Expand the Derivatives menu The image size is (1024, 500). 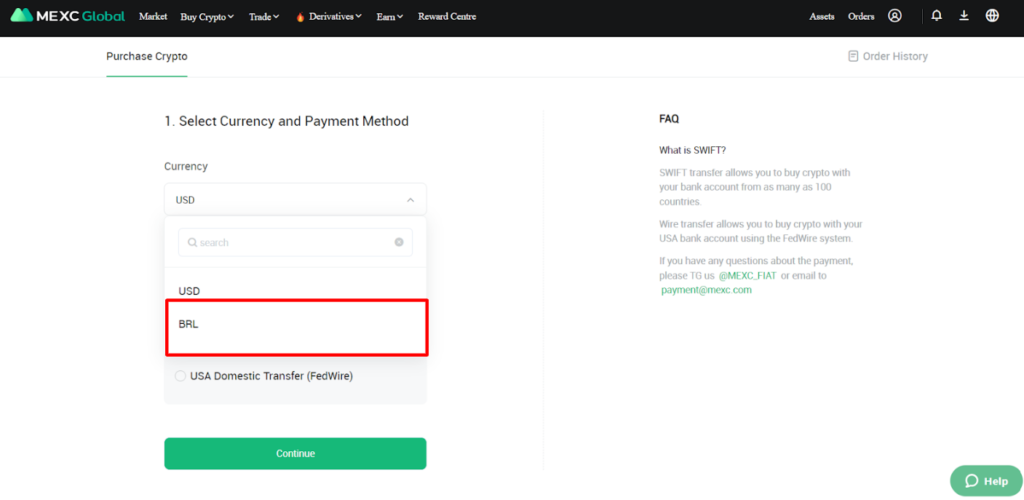coord(328,16)
